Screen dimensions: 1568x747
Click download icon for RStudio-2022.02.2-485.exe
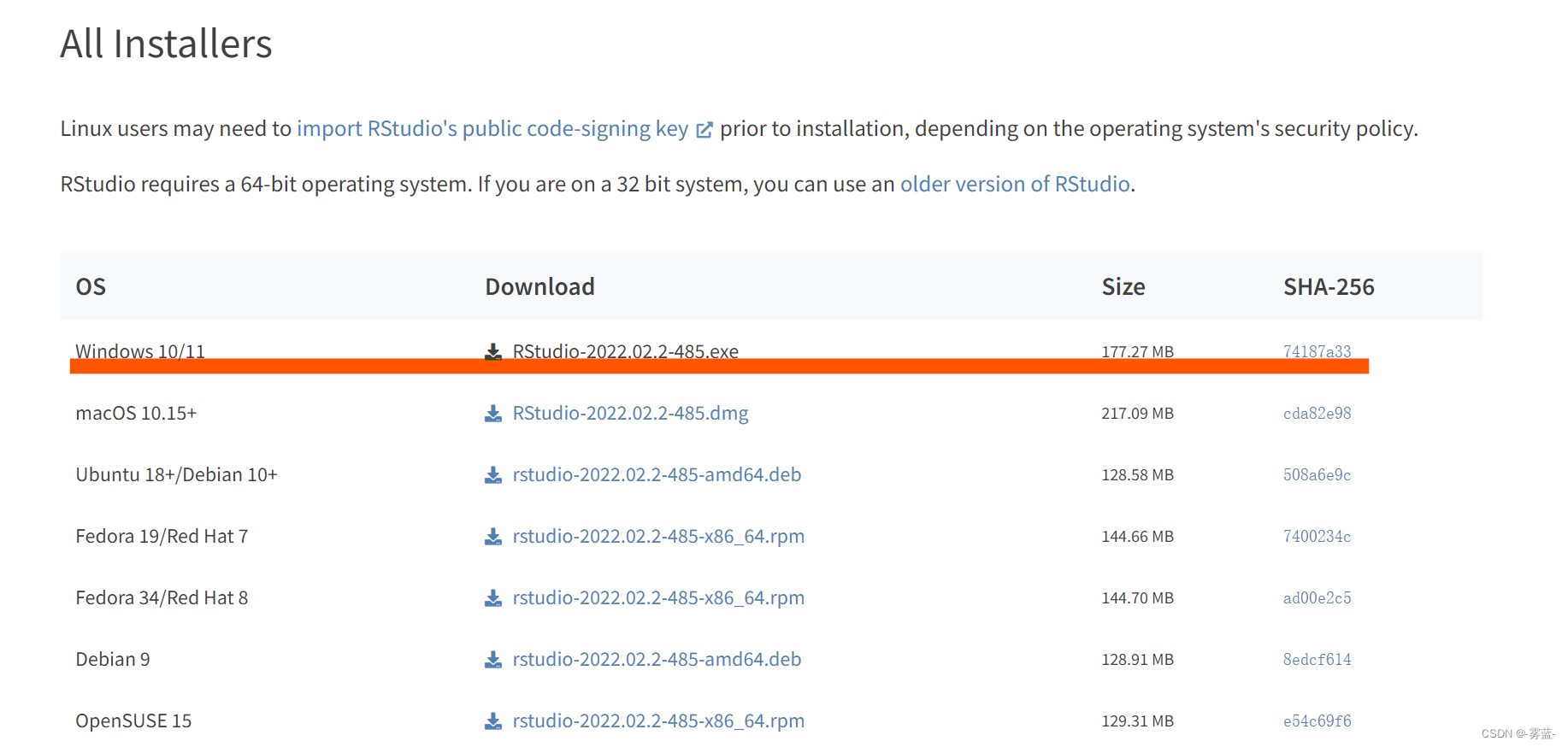coord(493,352)
